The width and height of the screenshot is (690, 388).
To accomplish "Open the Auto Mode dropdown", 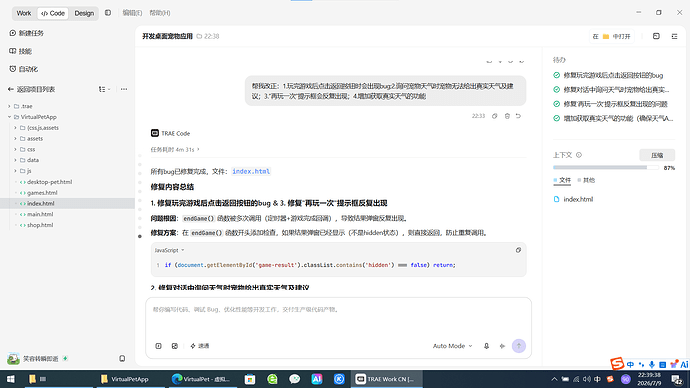I will [x=452, y=346].
